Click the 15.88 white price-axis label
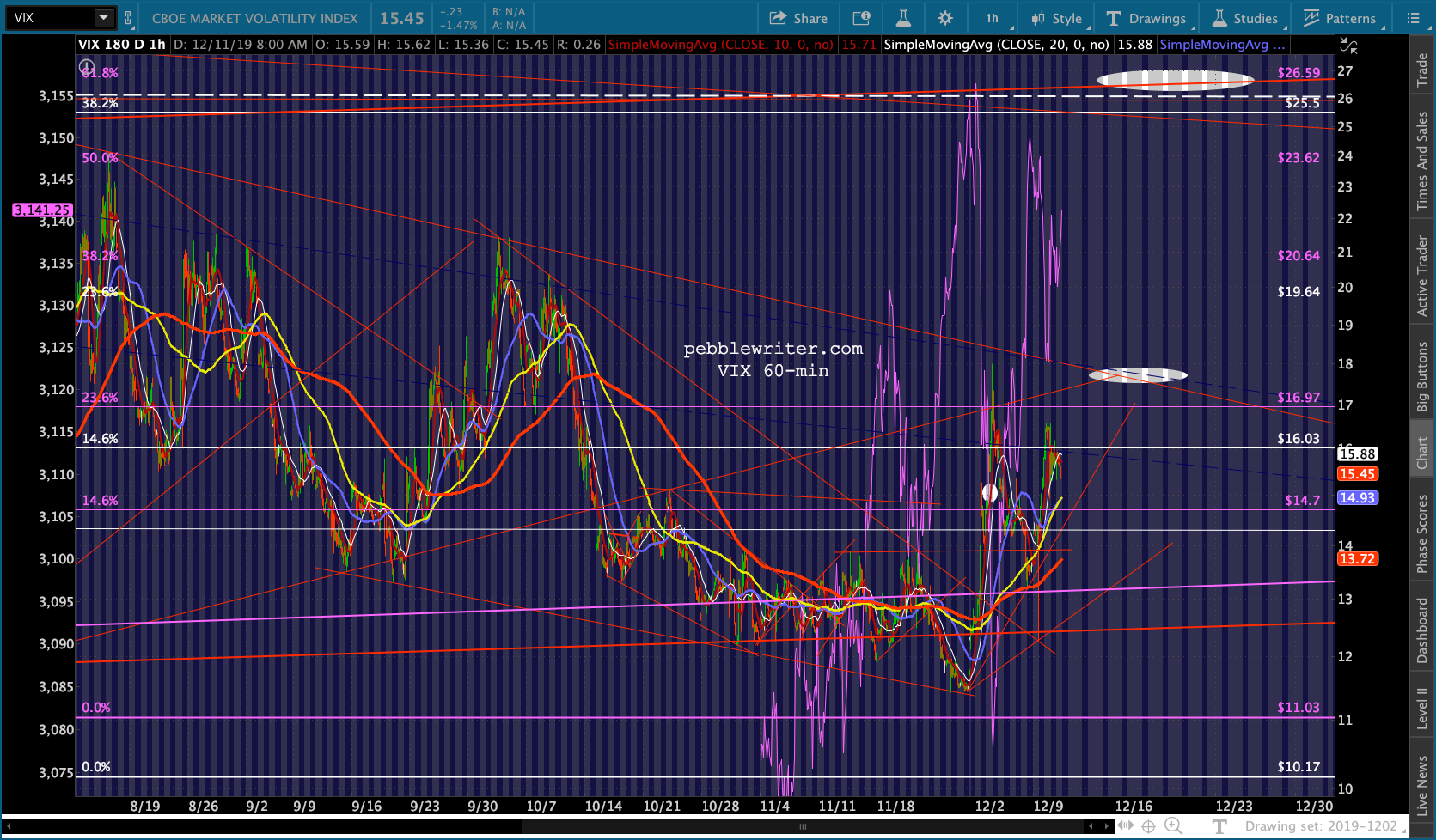Image resolution: width=1436 pixels, height=840 pixels. click(x=1358, y=454)
